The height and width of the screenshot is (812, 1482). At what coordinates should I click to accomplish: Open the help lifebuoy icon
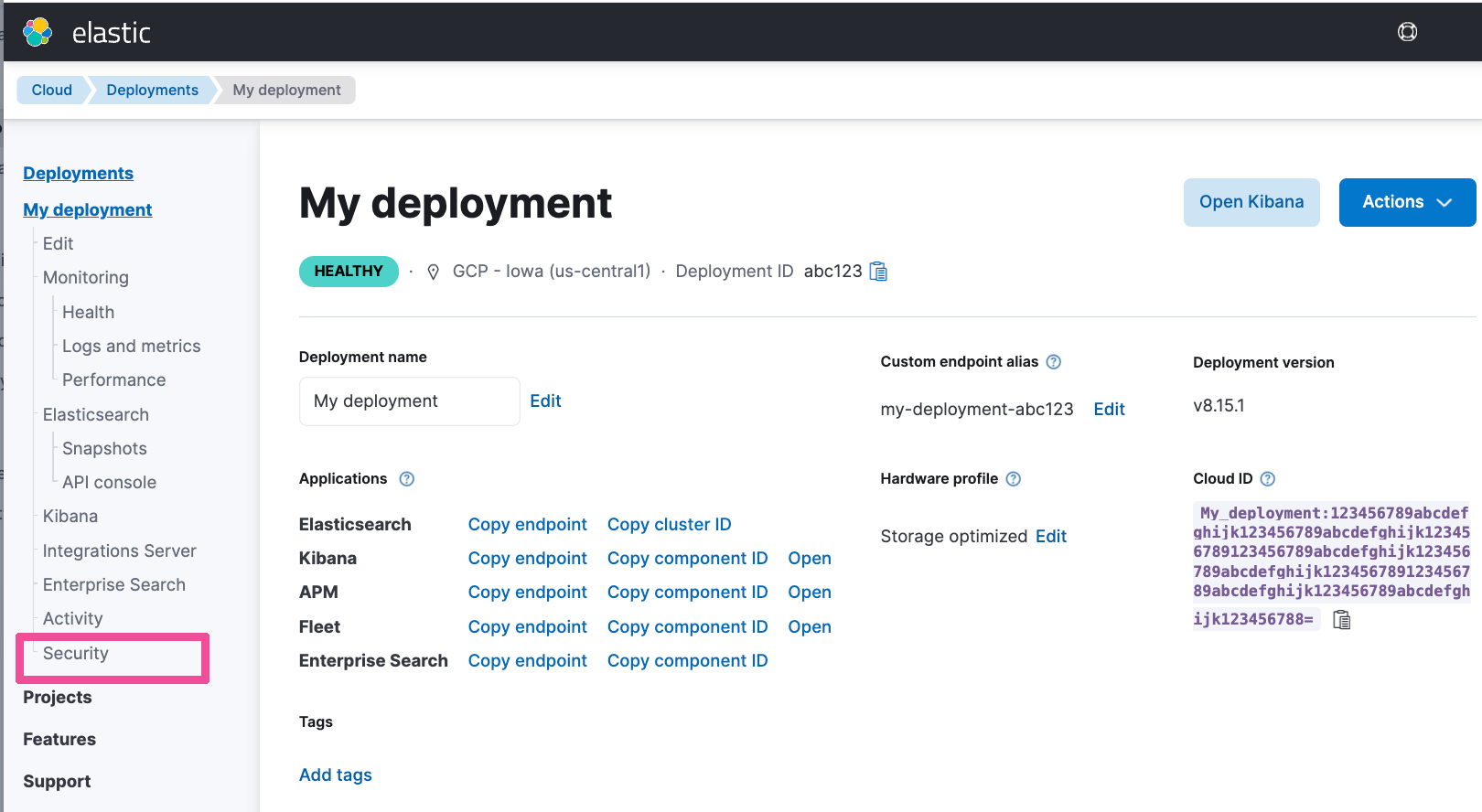click(x=1407, y=32)
